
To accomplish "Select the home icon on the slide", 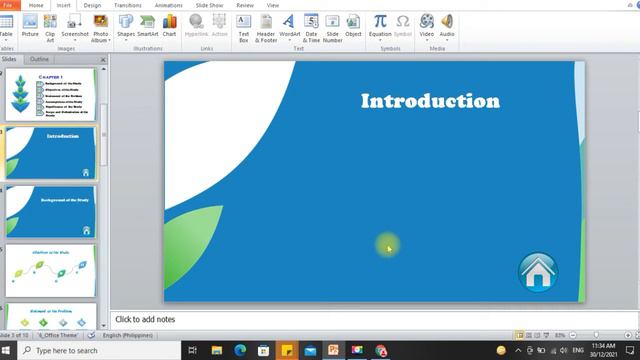I will 538,272.
